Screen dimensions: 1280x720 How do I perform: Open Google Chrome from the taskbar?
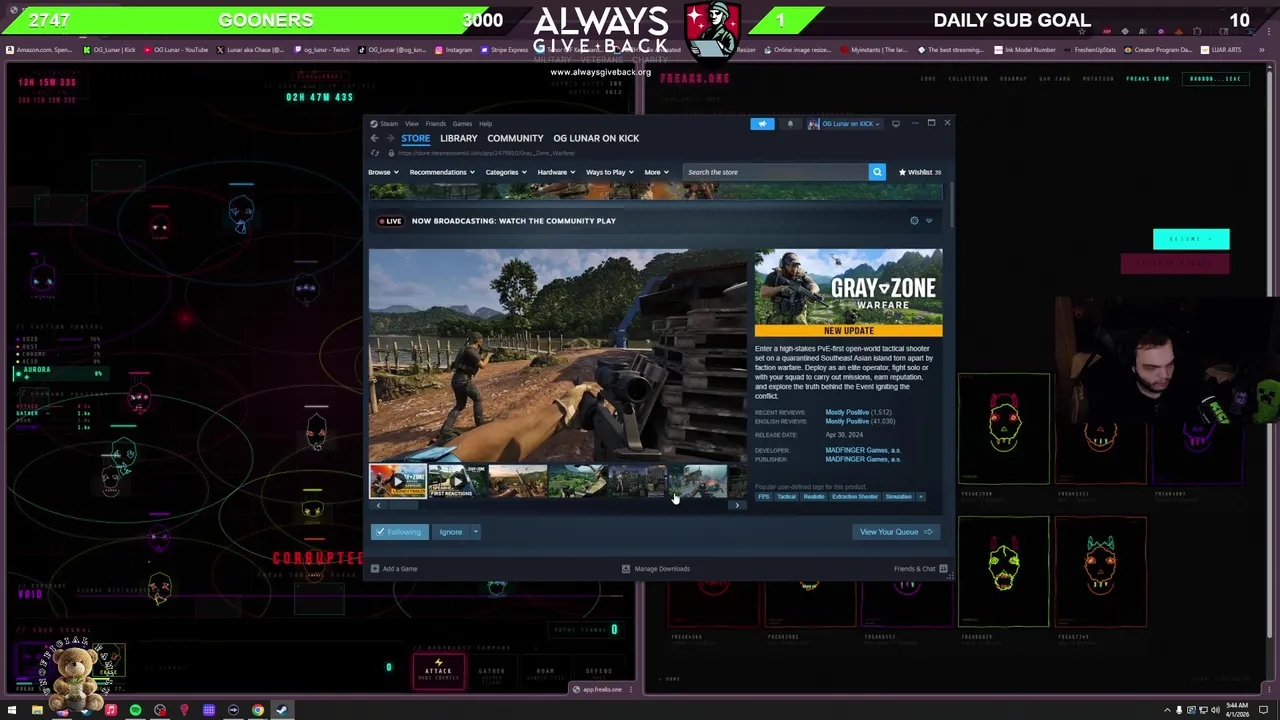click(258, 710)
